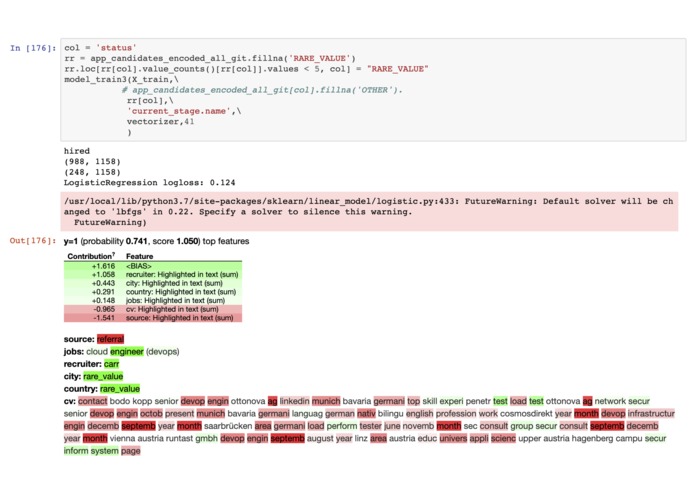Click the green 'carr' recruiter value

(x=112, y=364)
